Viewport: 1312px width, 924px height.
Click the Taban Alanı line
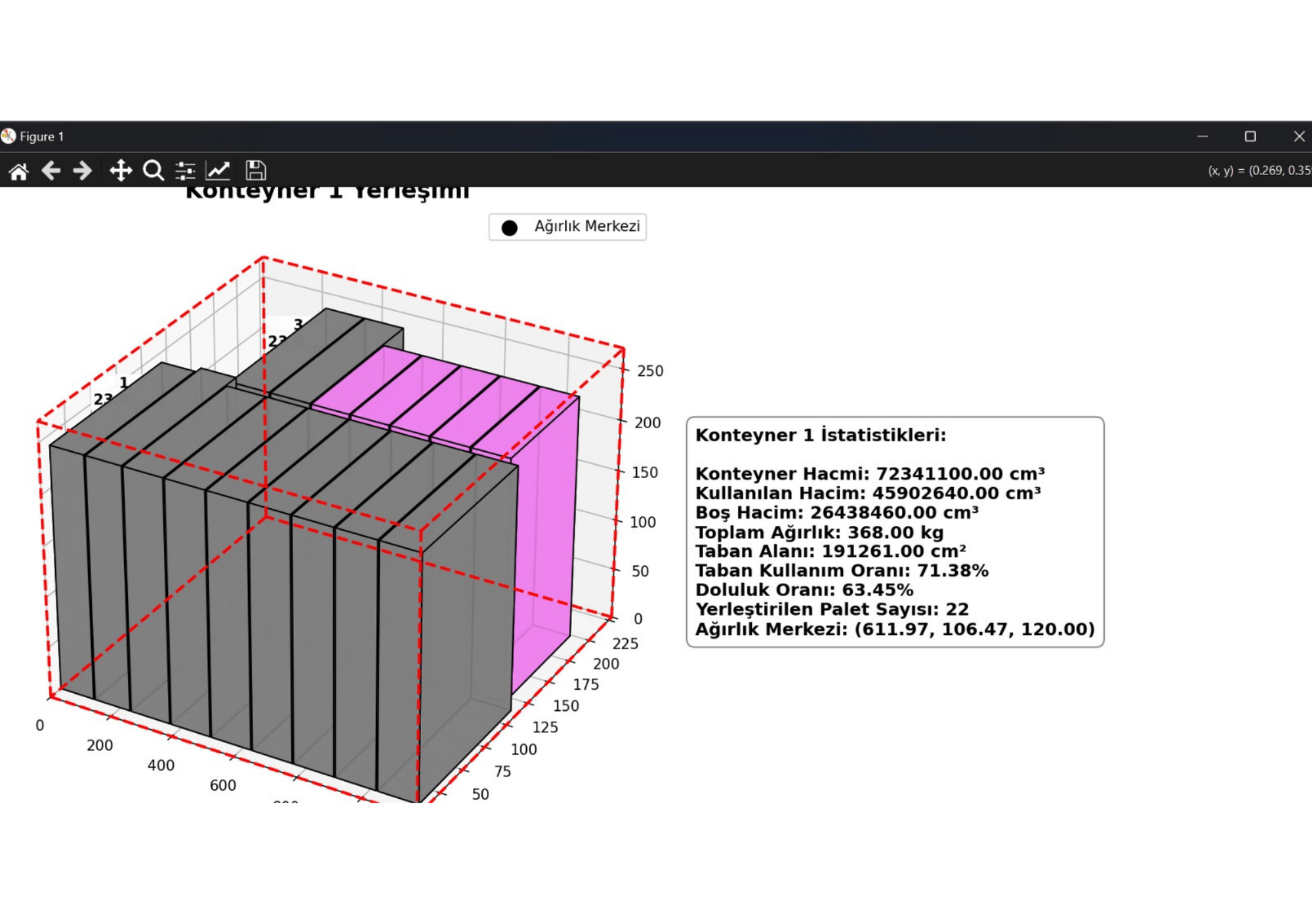(830, 551)
